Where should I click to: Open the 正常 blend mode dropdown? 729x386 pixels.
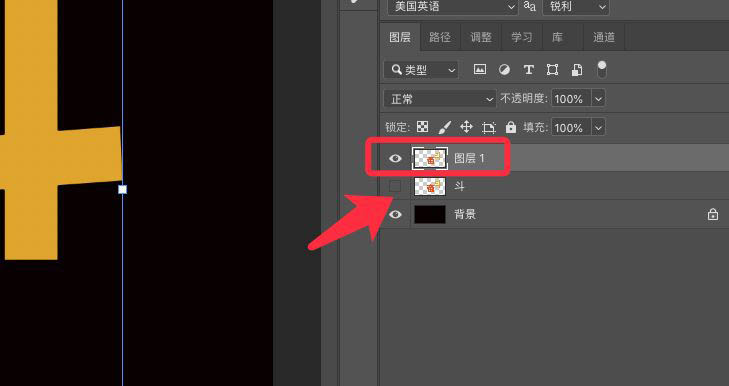coord(440,99)
